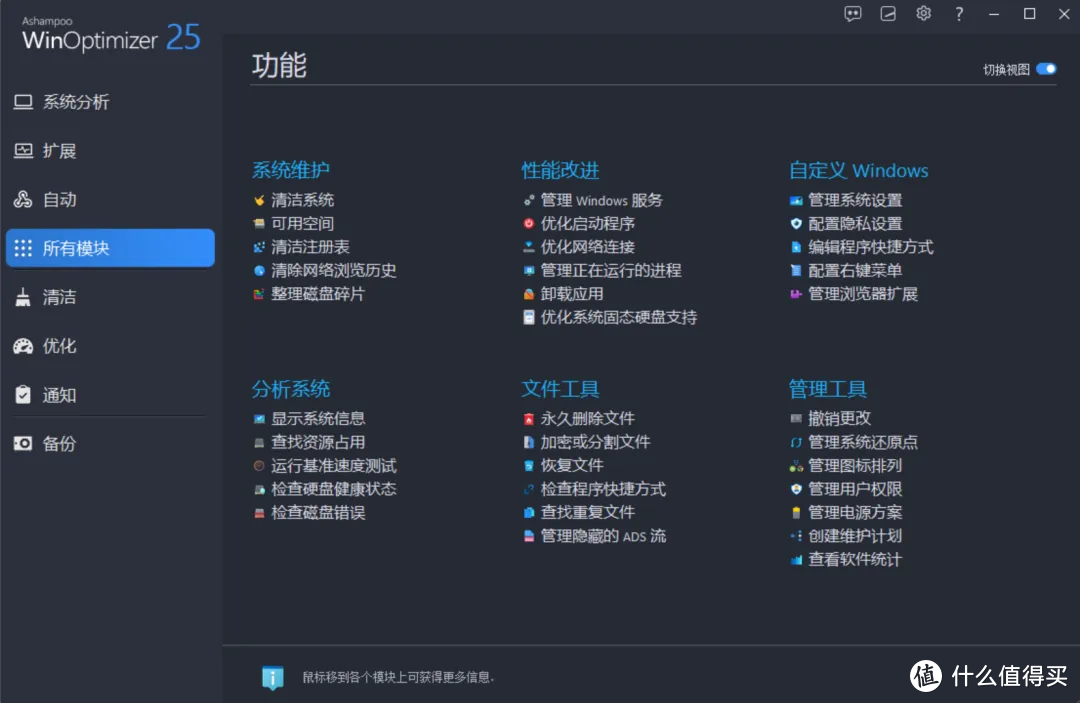Open 查找重复文件 tool
Screen dimensions: 1080x703
pyautogui.click(x=579, y=513)
